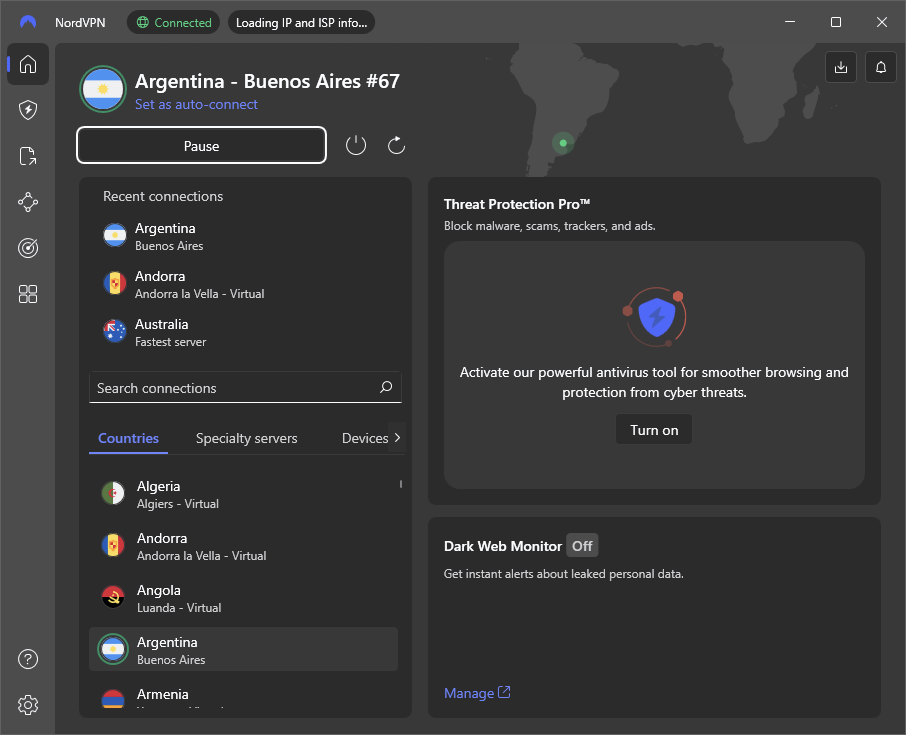Click the NordVPN logo icon

point(28,22)
